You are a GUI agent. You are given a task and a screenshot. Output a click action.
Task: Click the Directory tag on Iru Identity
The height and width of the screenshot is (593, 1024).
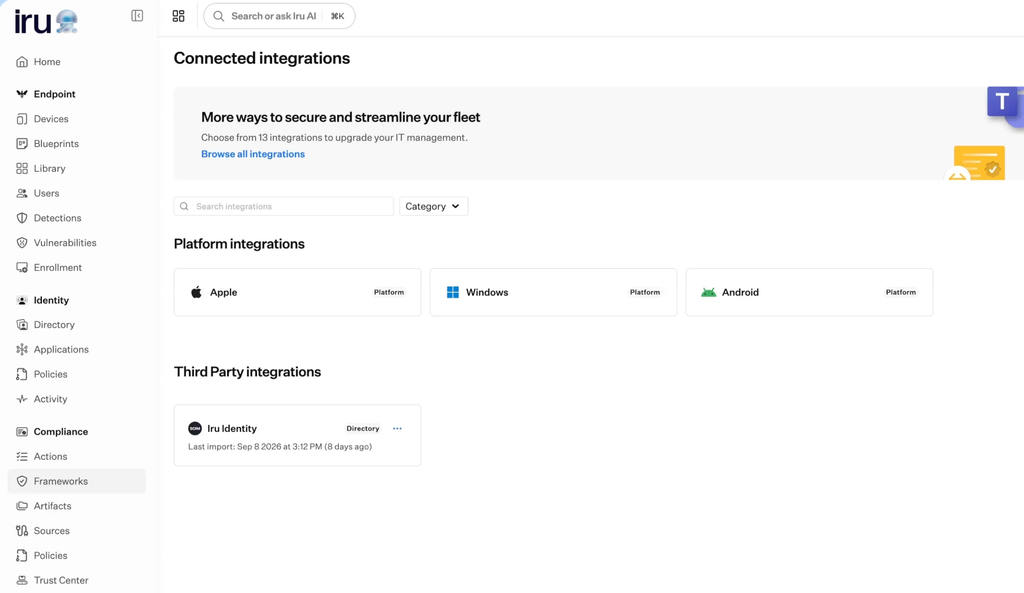pos(362,428)
